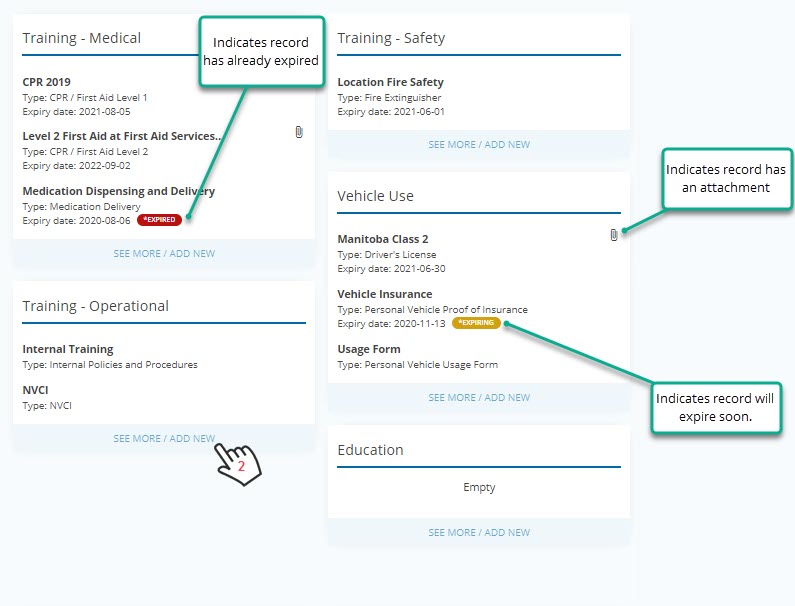Open attachment paperclip for Manitoba Class 2
795x606 pixels.
[x=614, y=235]
